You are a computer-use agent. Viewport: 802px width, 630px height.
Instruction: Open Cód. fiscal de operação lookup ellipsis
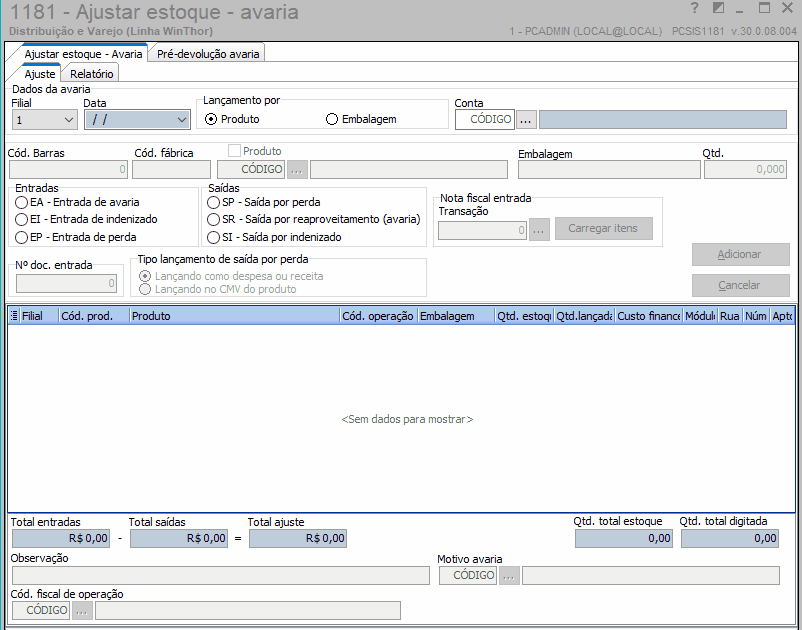pos(82,611)
